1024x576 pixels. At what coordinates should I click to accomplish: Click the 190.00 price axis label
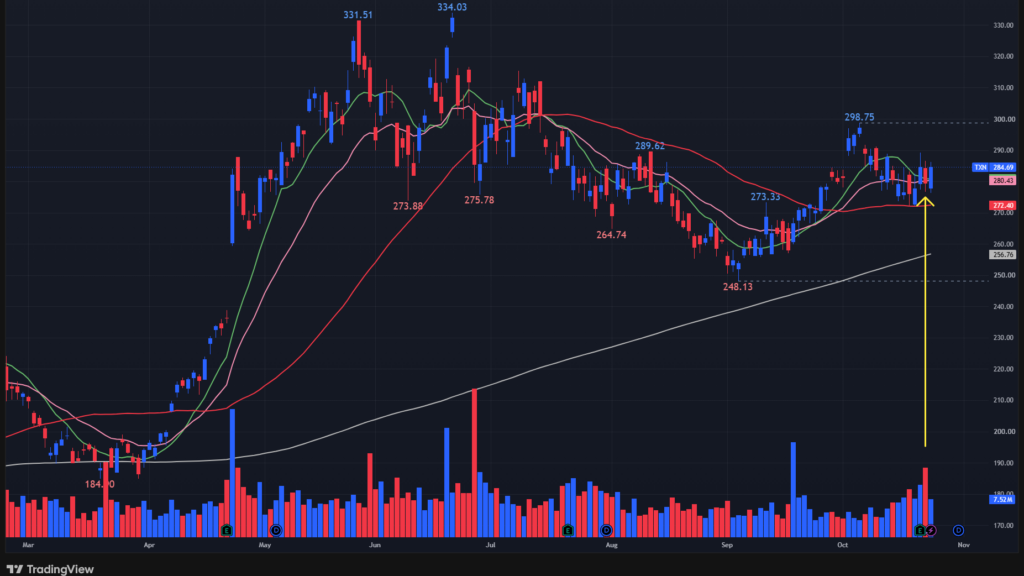pos(1003,463)
